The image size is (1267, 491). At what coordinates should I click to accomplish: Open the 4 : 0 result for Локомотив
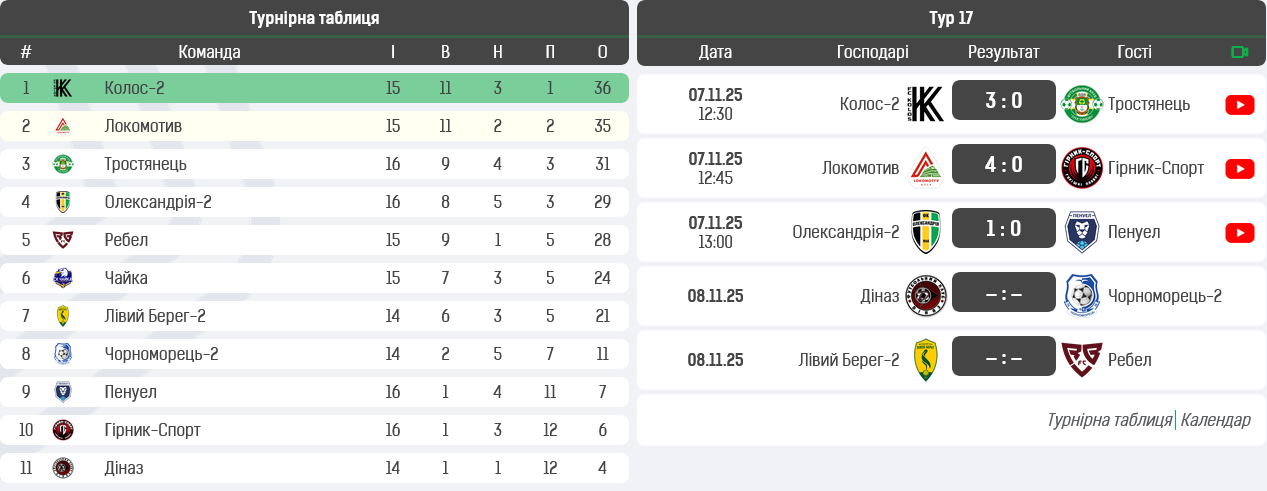tap(1003, 164)
